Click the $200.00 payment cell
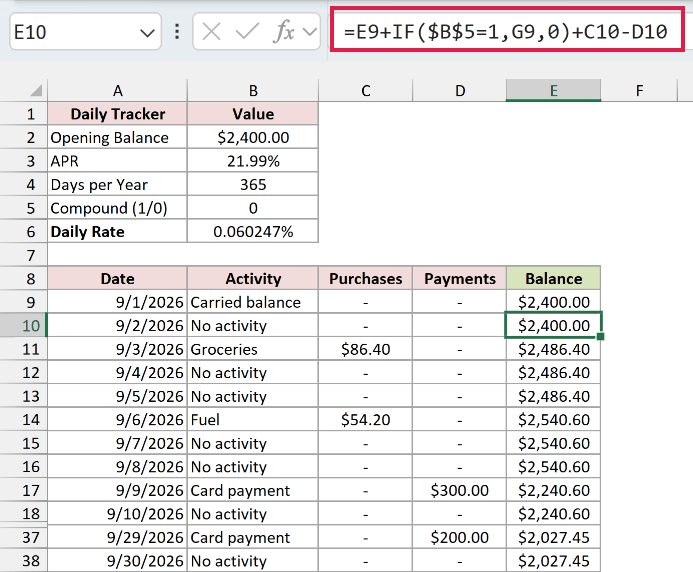The image size is (693, 572). click(x=460, y=538)
